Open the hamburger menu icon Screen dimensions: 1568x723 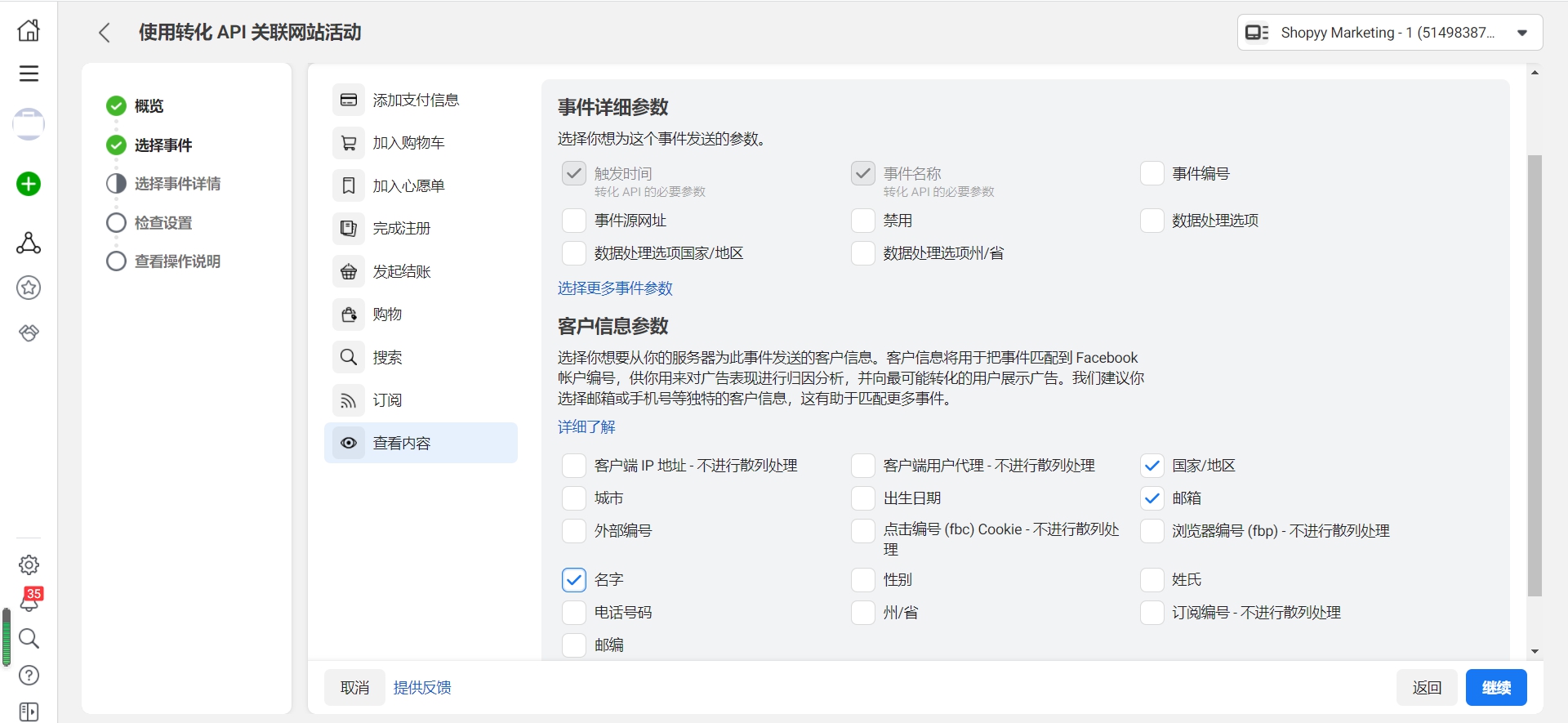tap(29, 74)
